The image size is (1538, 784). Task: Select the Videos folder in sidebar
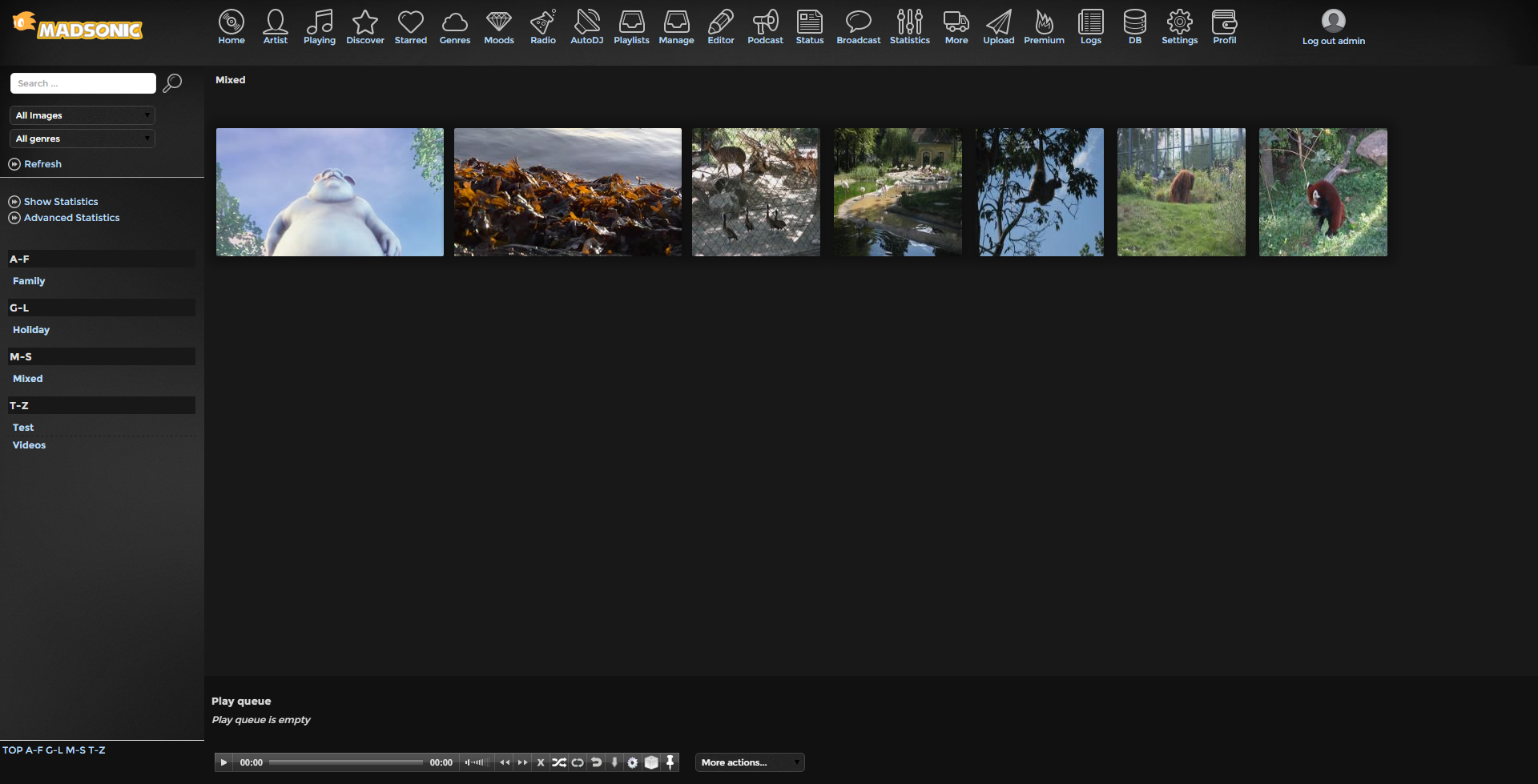(30, 445)
